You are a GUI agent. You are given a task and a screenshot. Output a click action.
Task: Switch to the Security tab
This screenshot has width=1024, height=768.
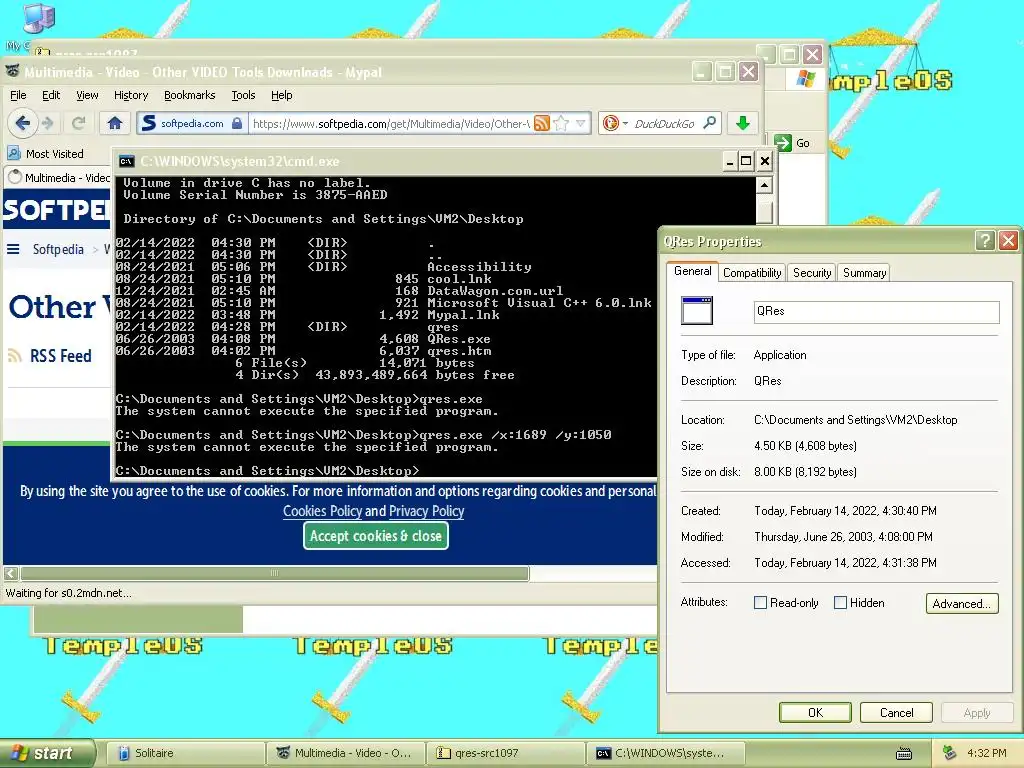[812, 273]
